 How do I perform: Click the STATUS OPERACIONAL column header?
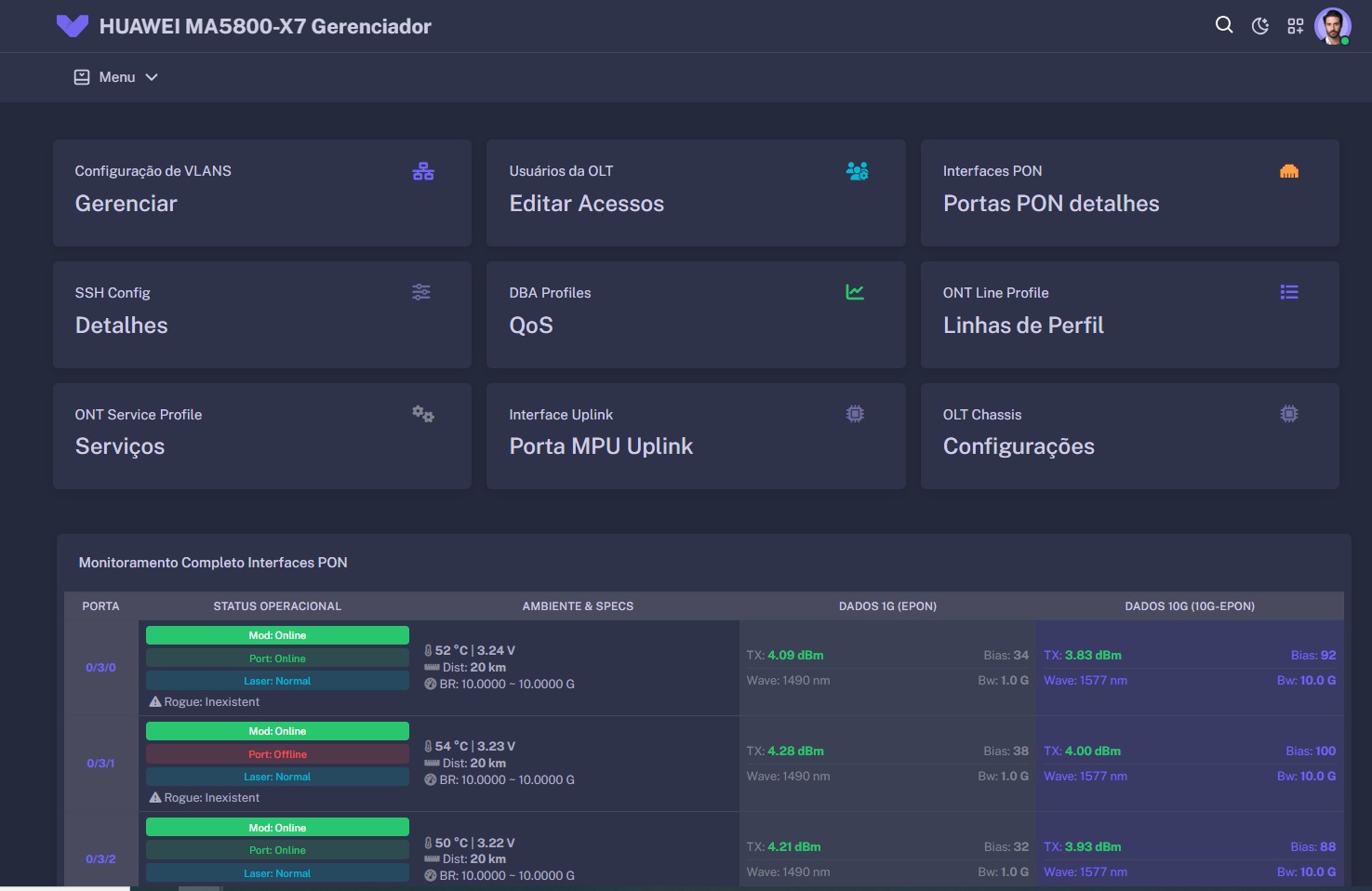pos(277,606)
